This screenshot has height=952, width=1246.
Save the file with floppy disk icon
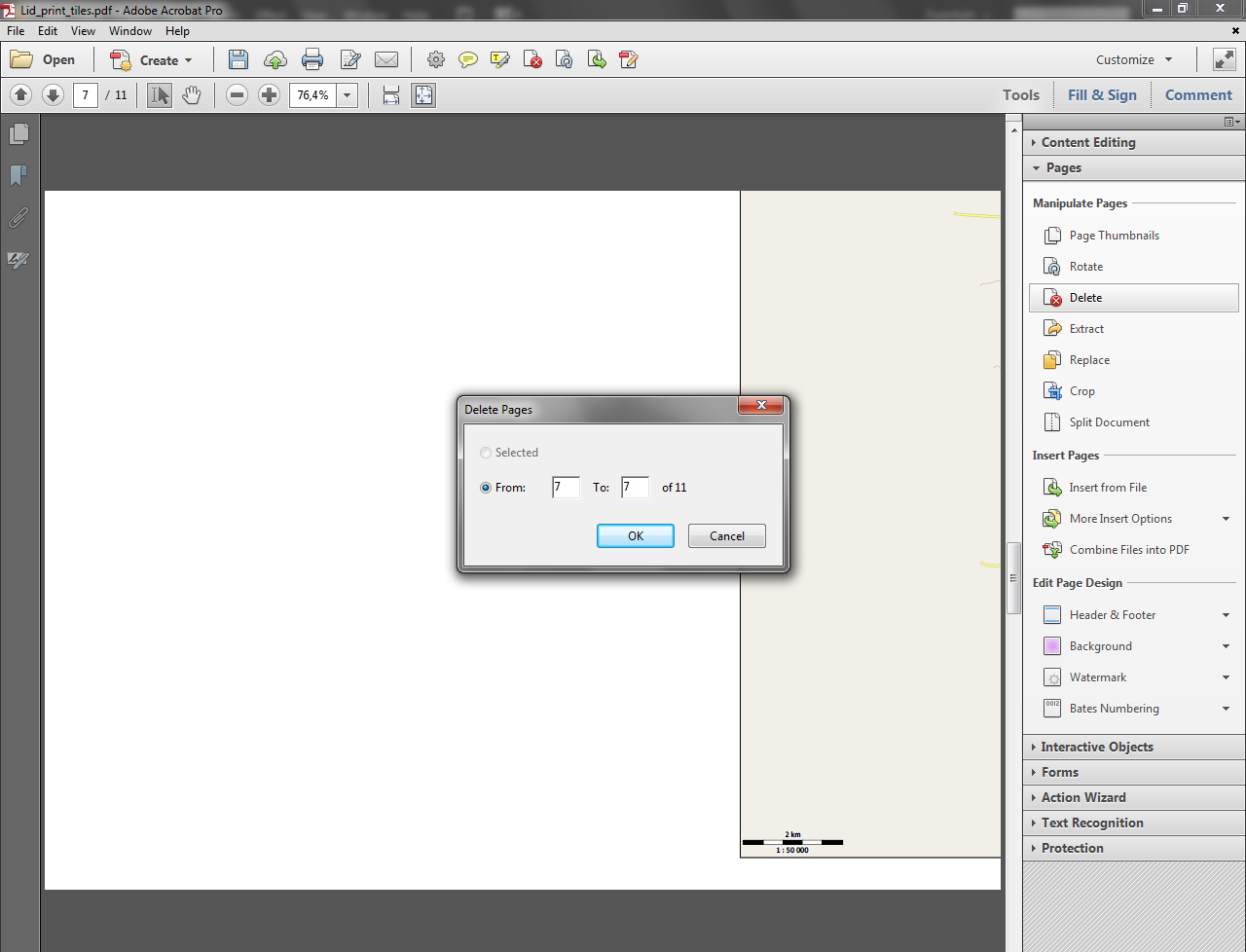pyautogui.click(x=238, y=59)
